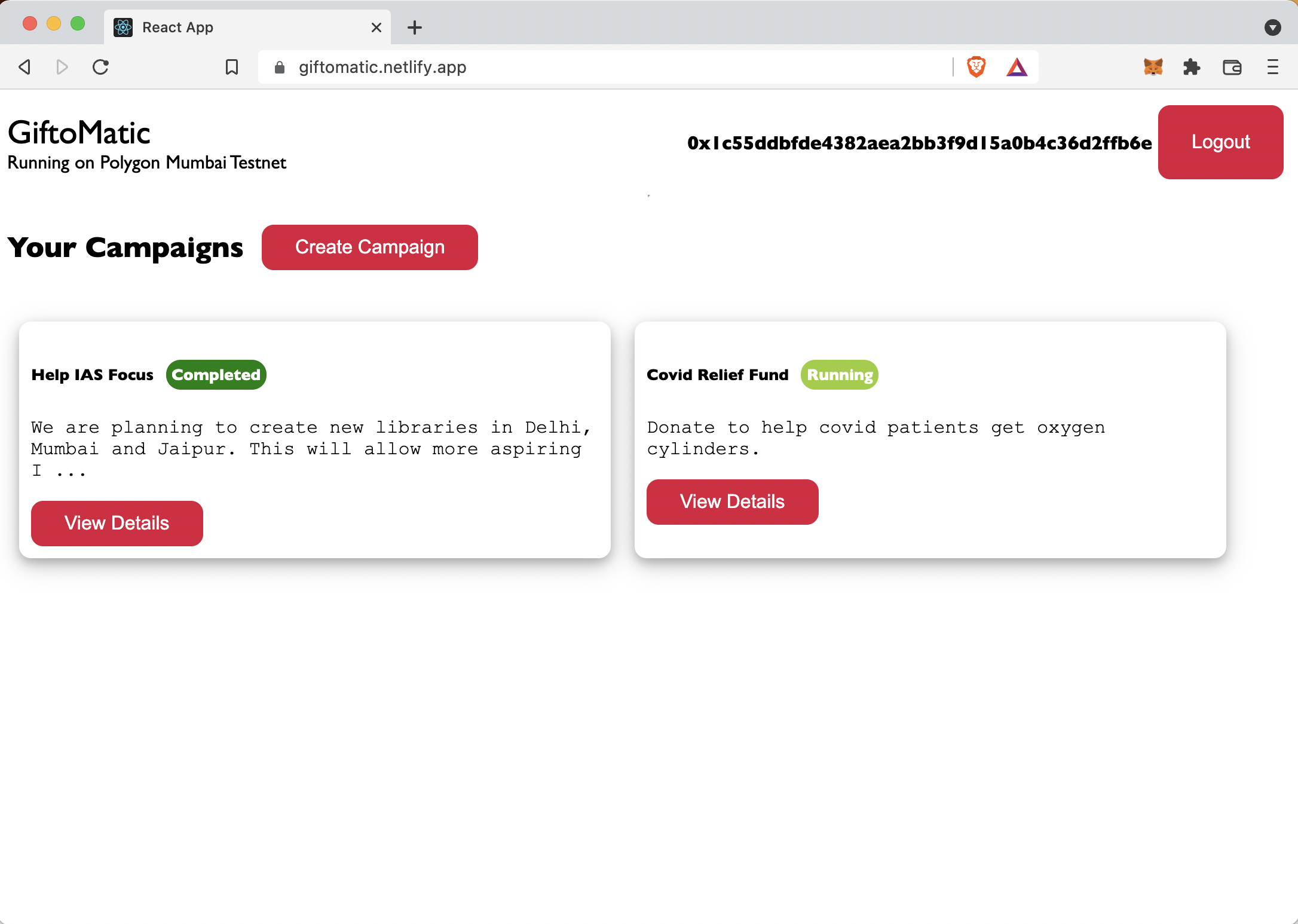The width and height of the screenshot is (1298, 924).
Task: Click the site lock security icon
Action: click(279, 68)
